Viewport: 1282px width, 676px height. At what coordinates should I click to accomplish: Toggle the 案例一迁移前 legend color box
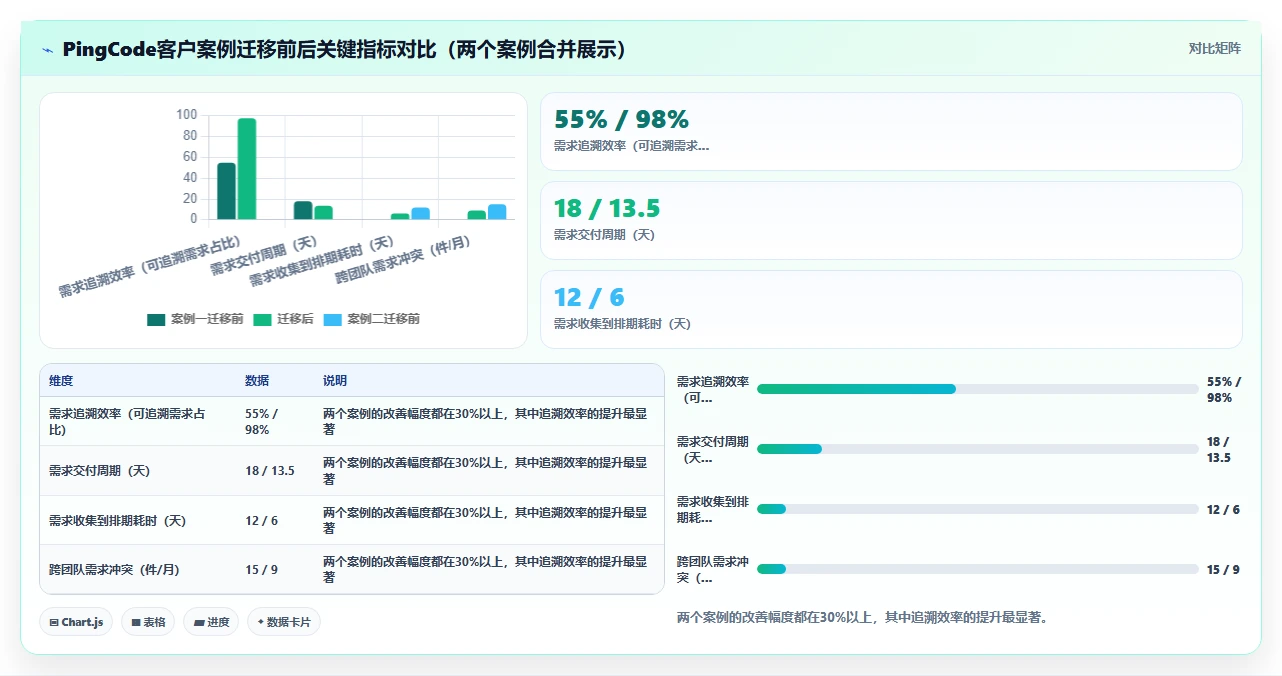coord(156,319)
